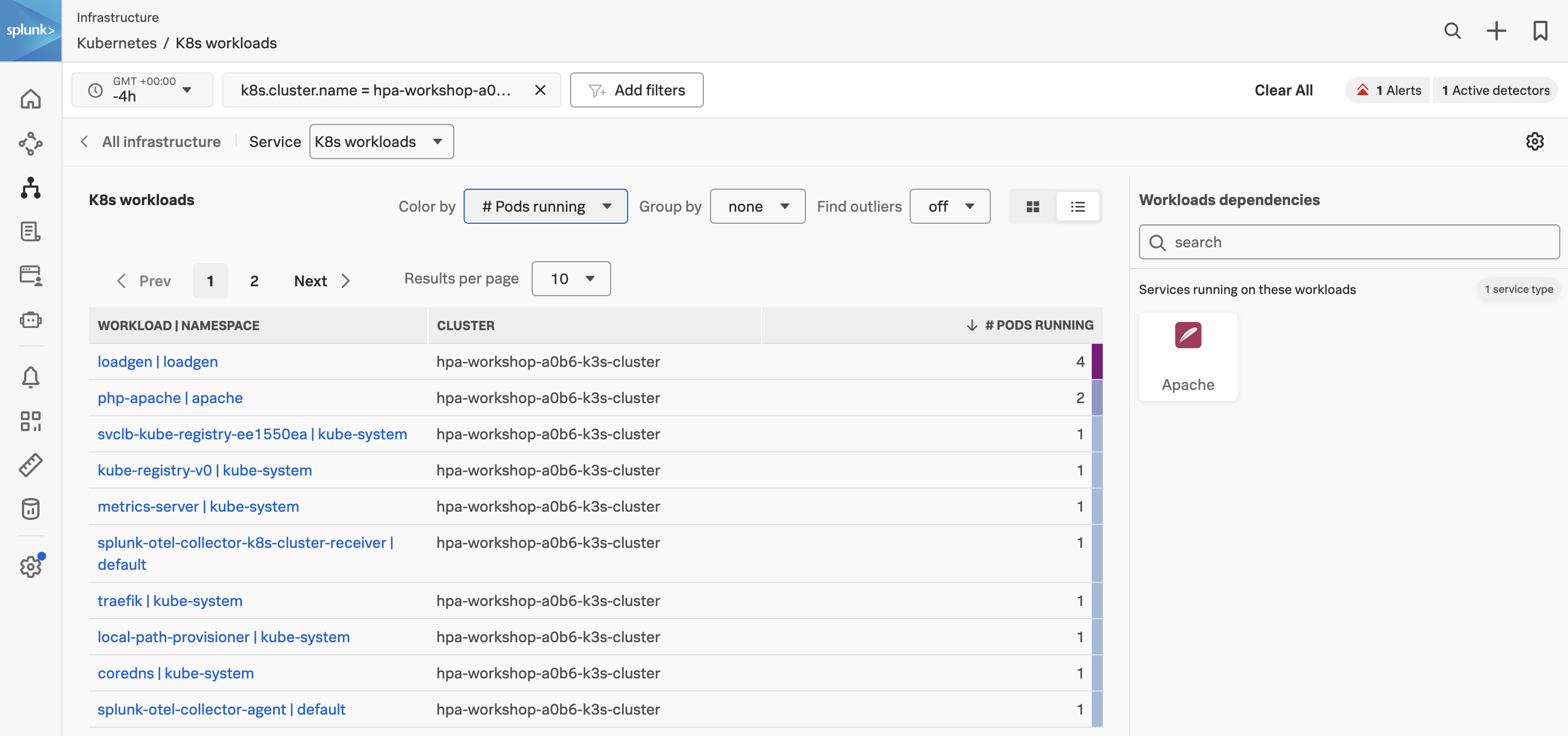The width and height of the screenshot is (1568, 736).
Task: Open the Metric finder ruler icon
Action: pyautogui.click(x=30, y=465)
